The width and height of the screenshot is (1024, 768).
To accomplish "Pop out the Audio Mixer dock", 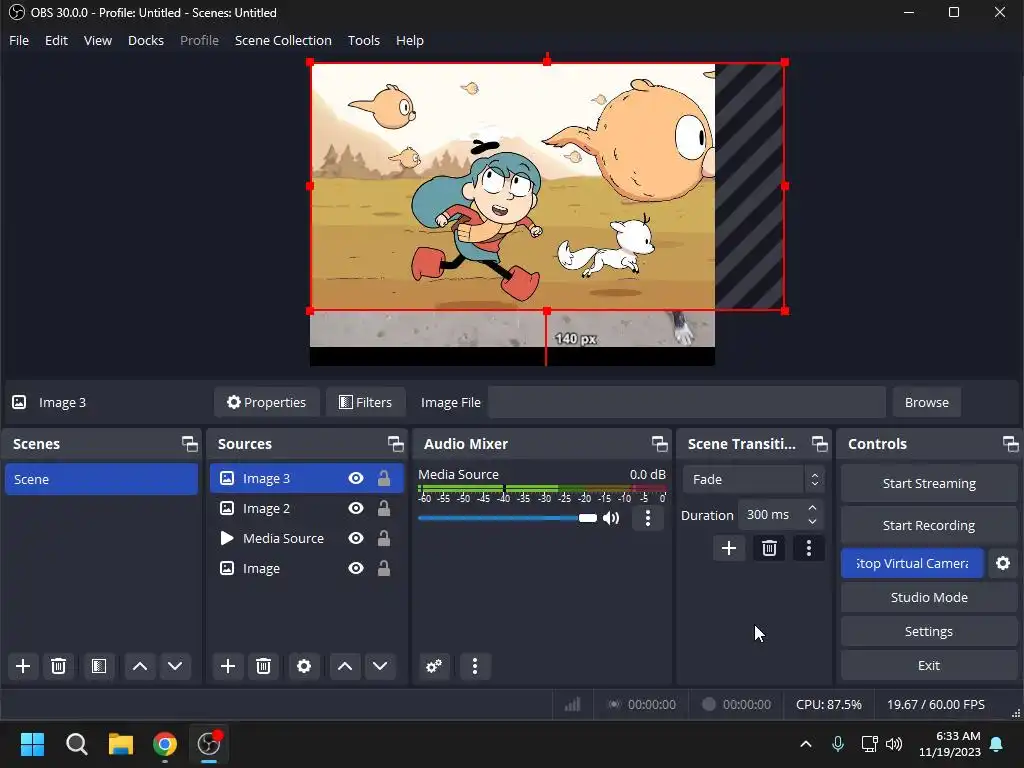I will pyautogui.click(x=660, y=444).
